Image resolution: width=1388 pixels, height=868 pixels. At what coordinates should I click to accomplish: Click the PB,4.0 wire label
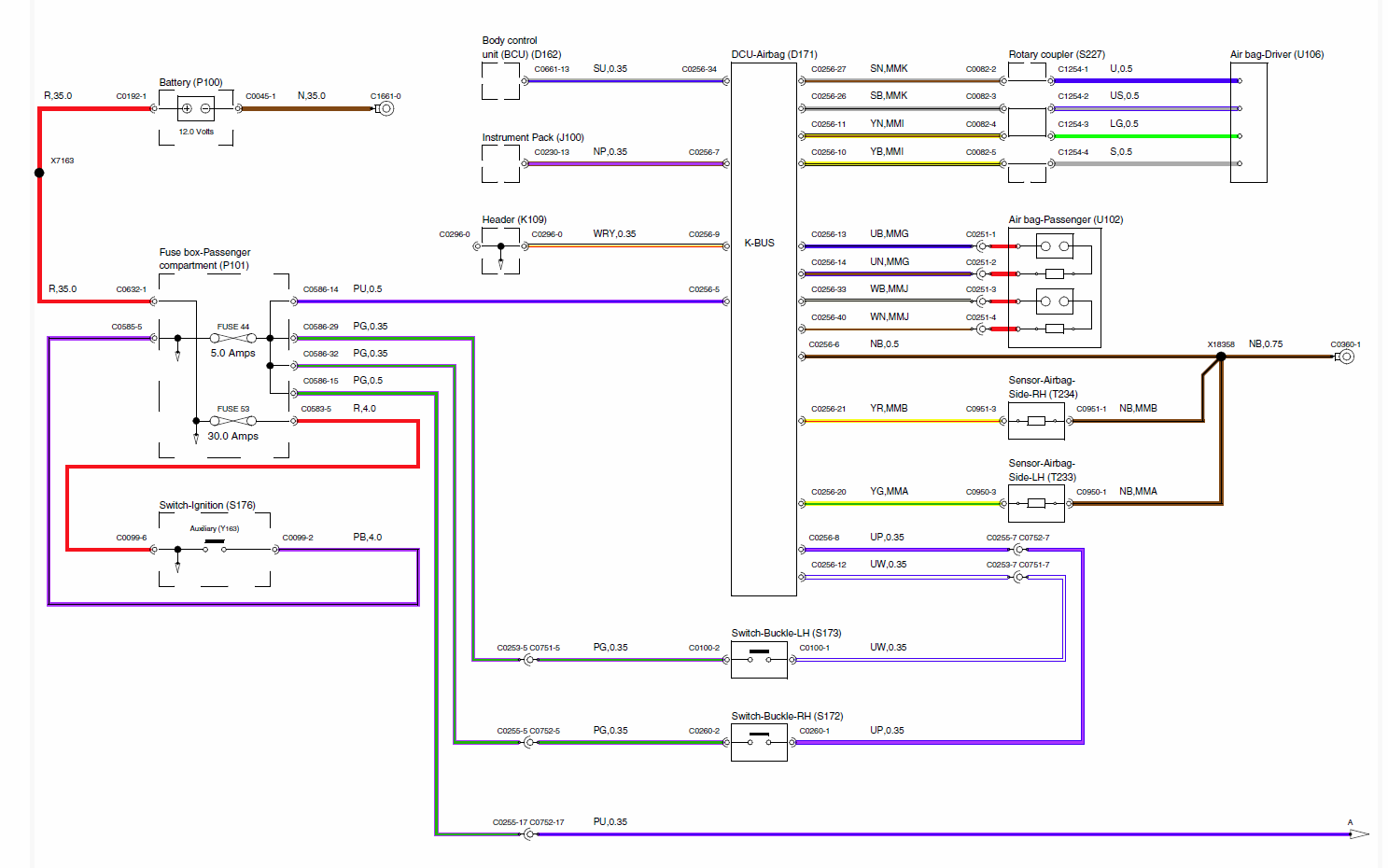[368, 537]
